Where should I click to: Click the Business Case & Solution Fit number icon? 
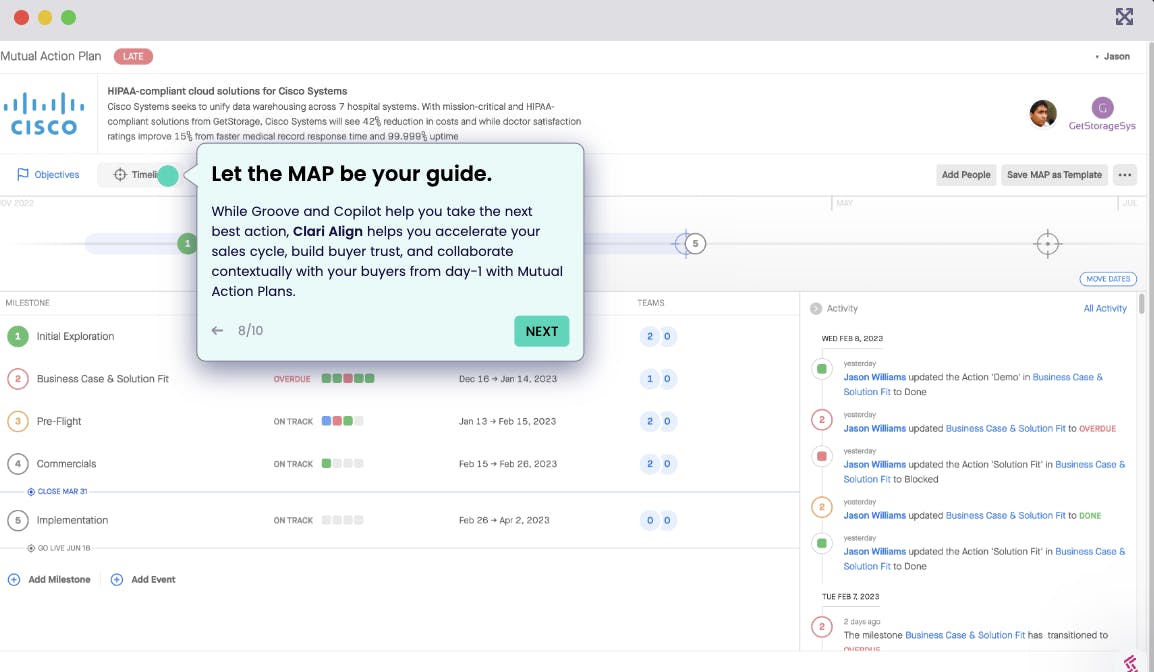[18, 379]
